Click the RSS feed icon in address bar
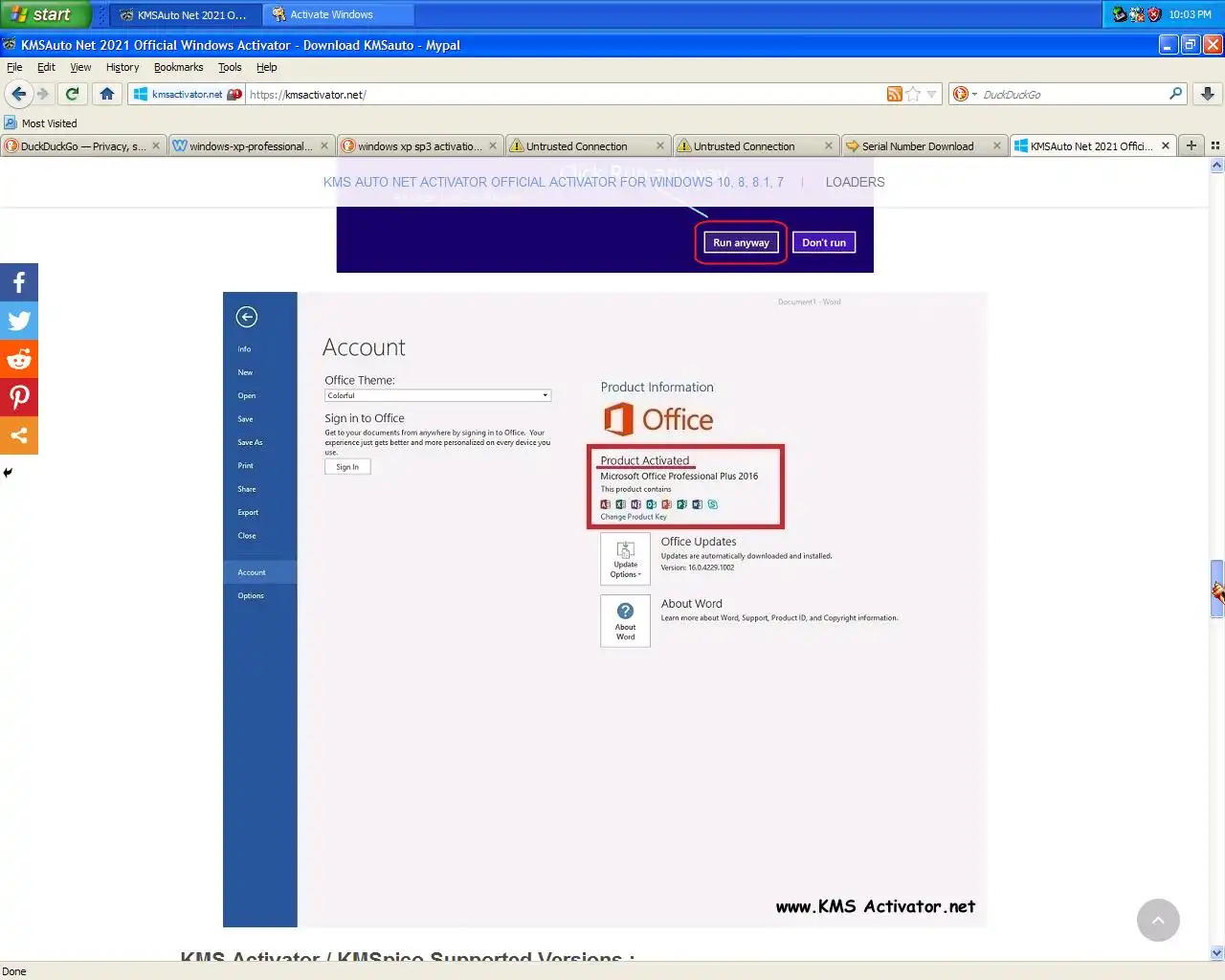Viewport: 1225px width, 980px height. tap(895, 94)
